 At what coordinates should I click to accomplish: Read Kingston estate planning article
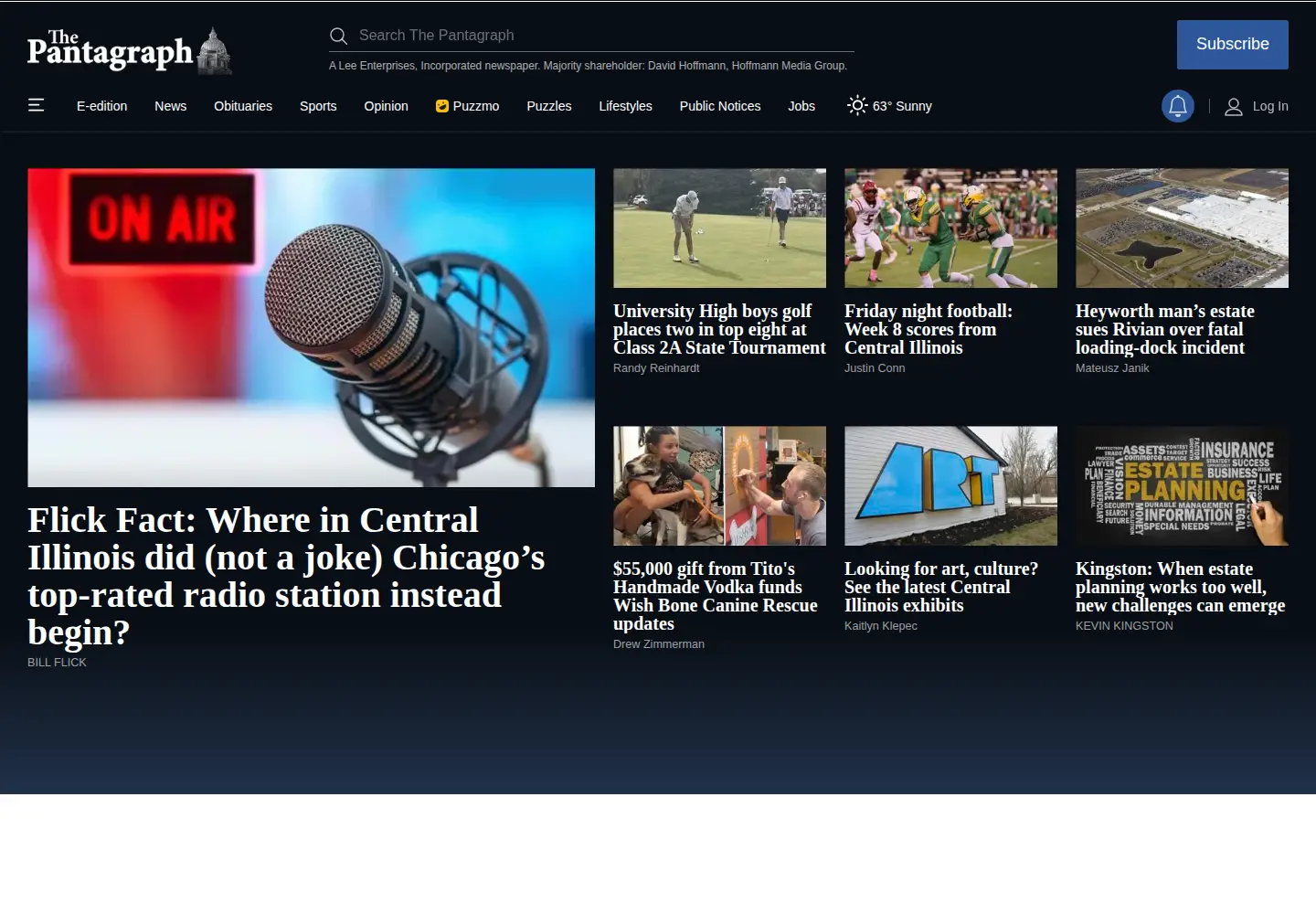click(1181, 587)
